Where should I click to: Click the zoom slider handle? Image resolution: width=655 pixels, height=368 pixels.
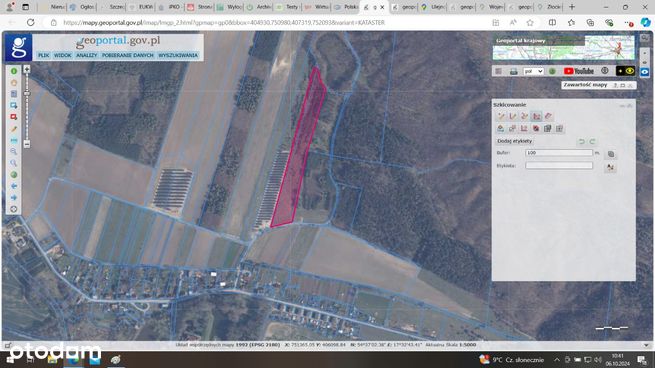tap(27, 94)
